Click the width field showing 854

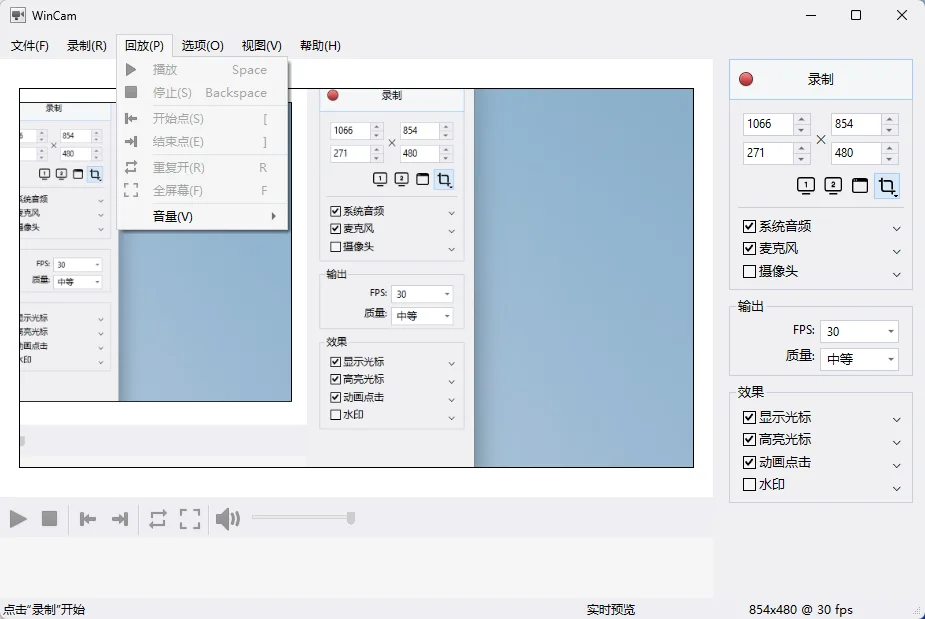[x=856, y=124]
